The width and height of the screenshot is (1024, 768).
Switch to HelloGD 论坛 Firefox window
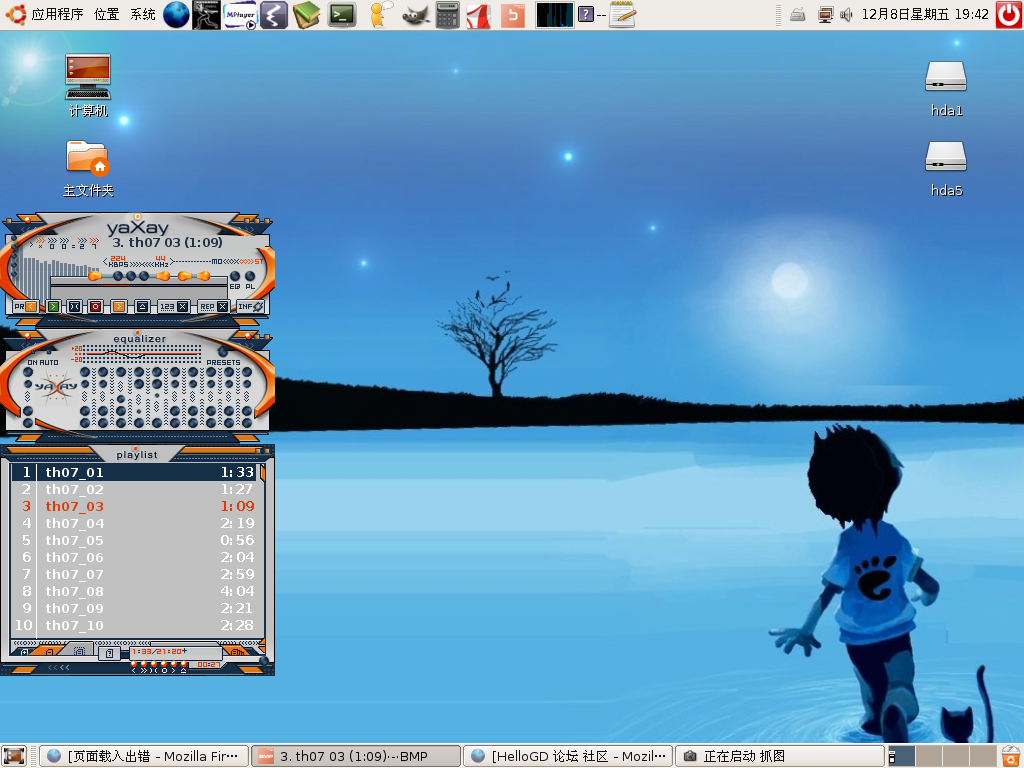(568, 756)
